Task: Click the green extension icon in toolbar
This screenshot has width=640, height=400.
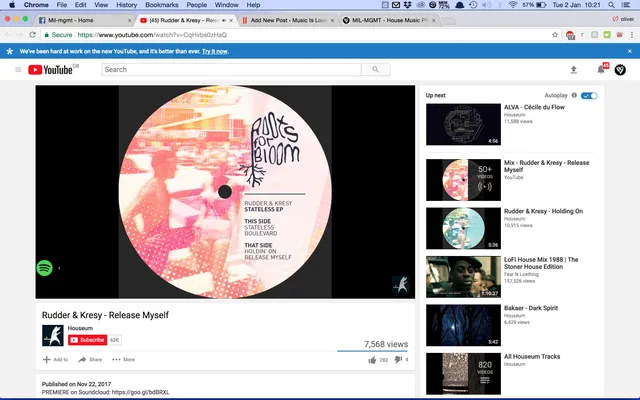Action: pyautogui.click(x=607, y=35)
